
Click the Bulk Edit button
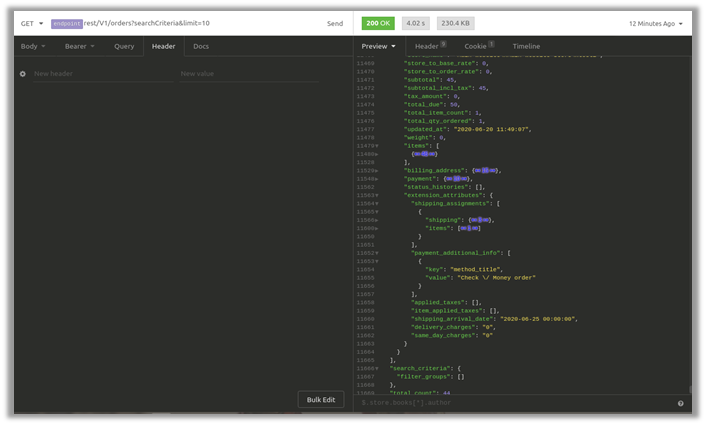[321, 399]
